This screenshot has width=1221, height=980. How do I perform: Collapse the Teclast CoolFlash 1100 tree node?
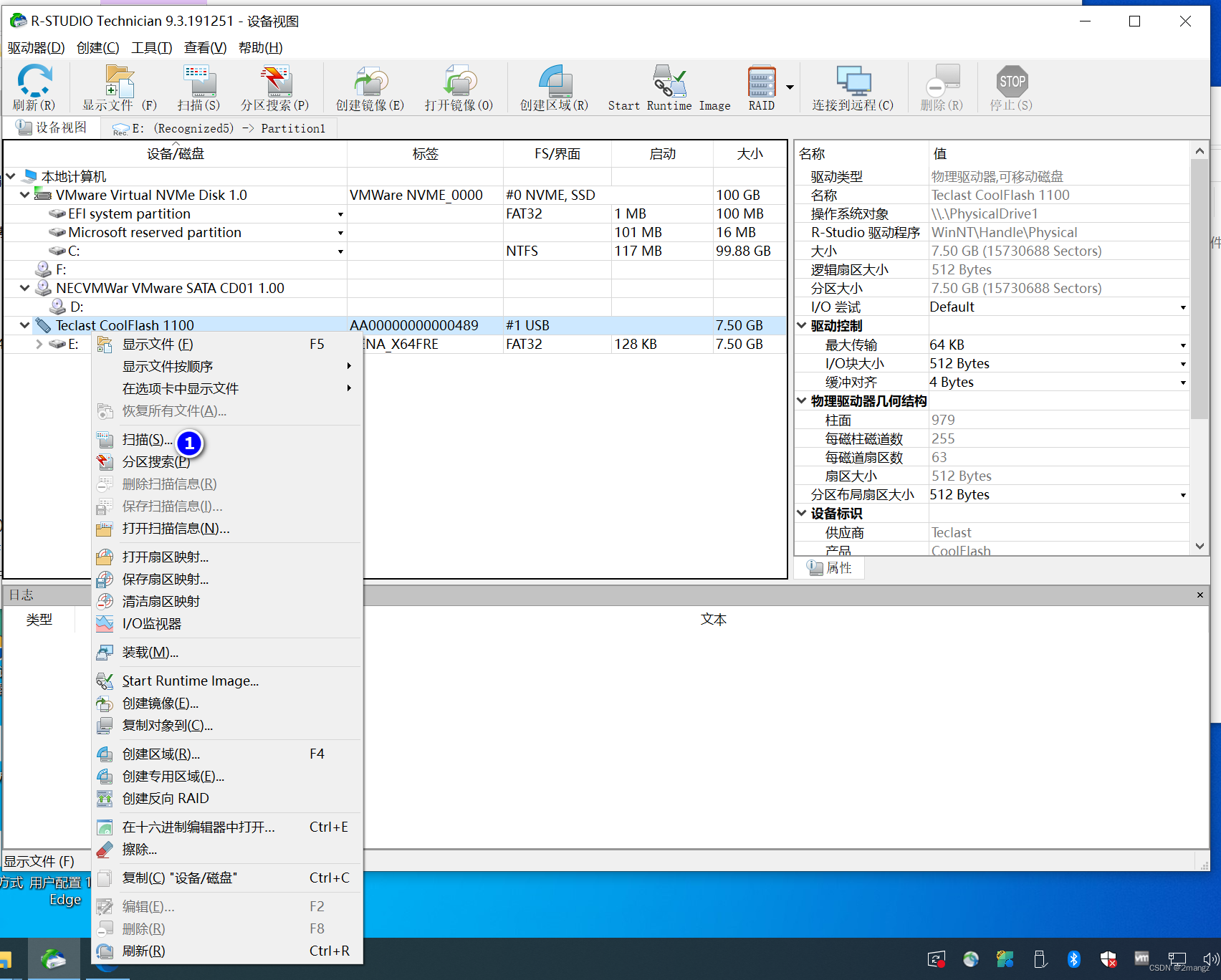24,325
